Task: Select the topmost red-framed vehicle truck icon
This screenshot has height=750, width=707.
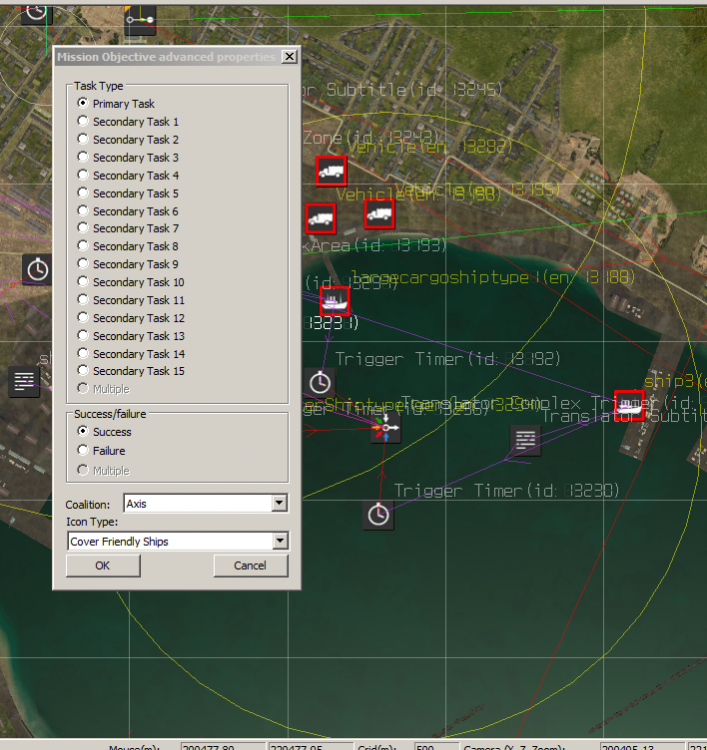Action: 331,171
